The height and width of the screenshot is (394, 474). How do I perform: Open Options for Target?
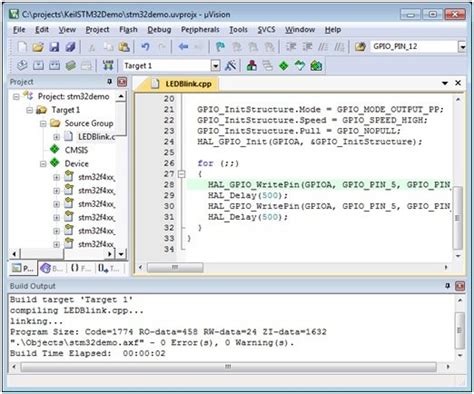click(231, 66)
